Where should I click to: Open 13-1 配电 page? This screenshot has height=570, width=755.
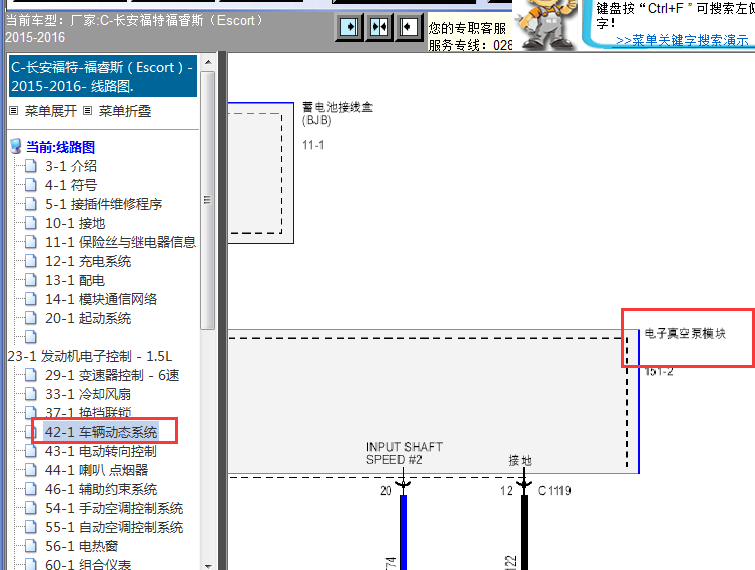(x=75, y=280)
